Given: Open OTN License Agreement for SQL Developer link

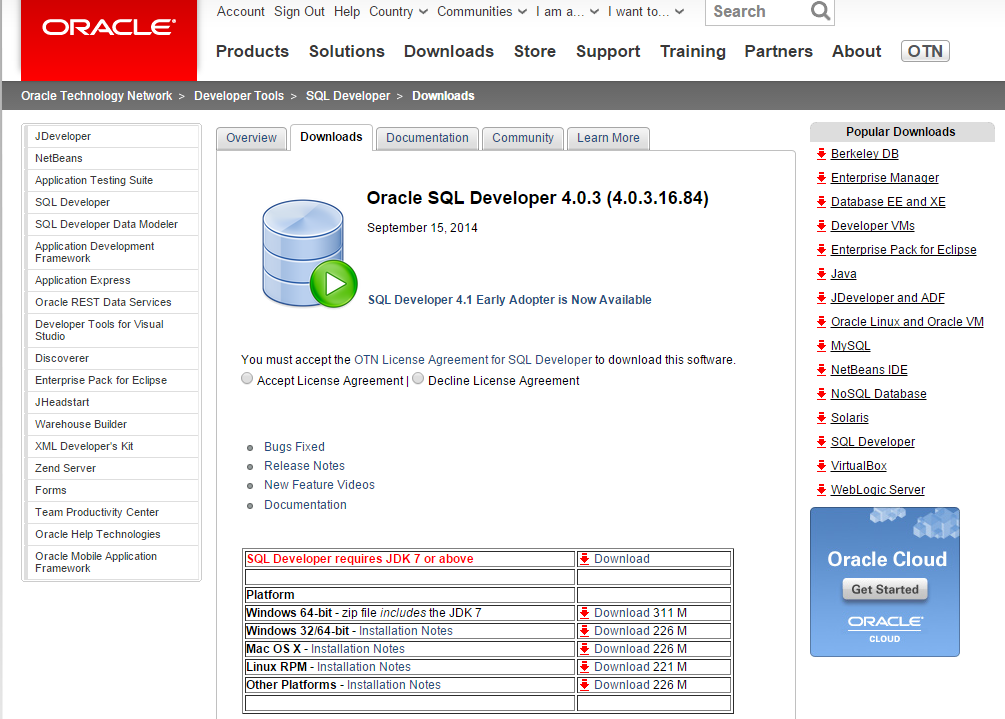Looking at the screenshot, I should [x=473, y=360].
